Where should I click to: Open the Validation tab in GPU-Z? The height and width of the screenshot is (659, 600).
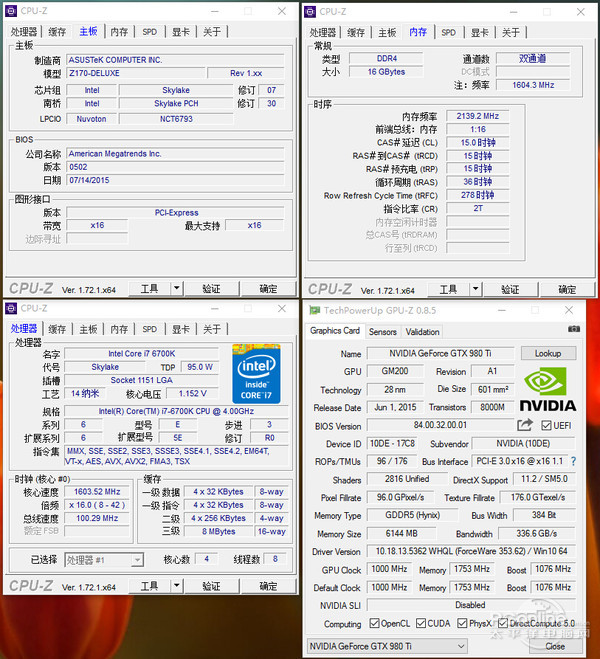click(x=422, y=332)
